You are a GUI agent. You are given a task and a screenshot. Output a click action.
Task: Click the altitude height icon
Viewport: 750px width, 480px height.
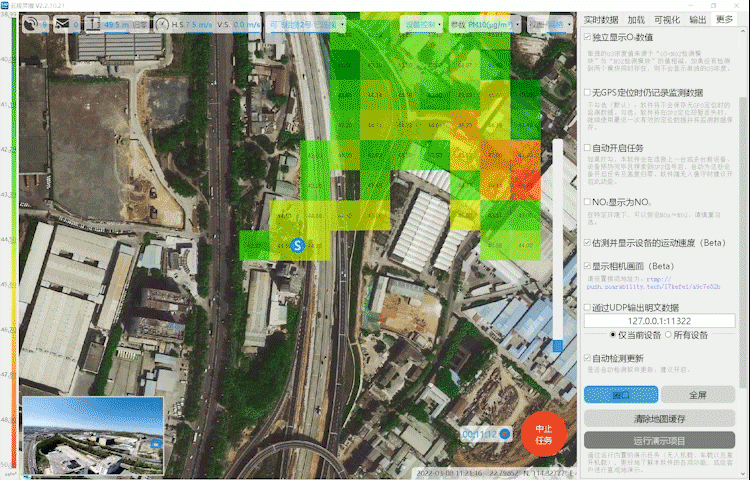93,23
